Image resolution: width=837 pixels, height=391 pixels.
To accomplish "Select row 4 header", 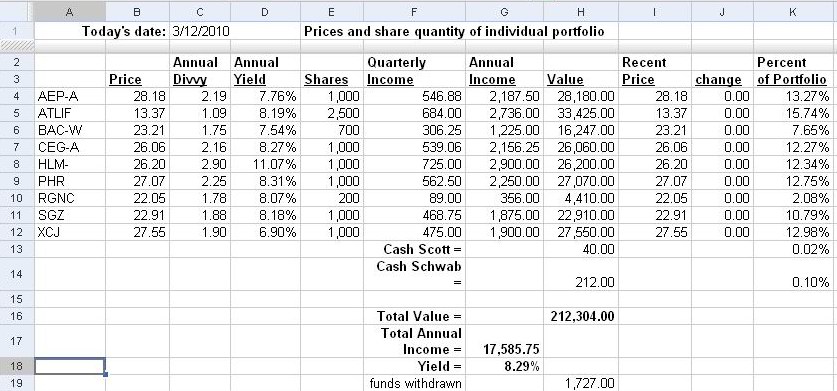I will point(17,96).
